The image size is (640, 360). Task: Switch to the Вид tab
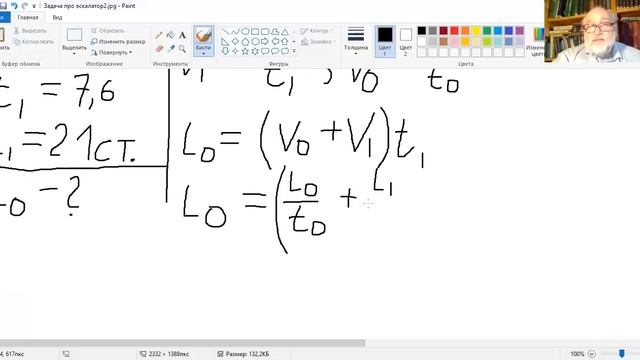(x=57, y=17)
